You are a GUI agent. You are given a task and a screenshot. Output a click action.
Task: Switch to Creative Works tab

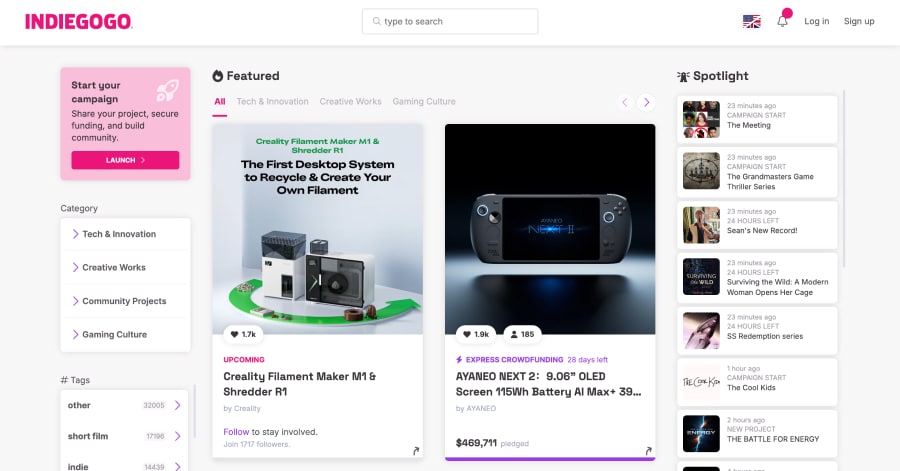[350, 102]
